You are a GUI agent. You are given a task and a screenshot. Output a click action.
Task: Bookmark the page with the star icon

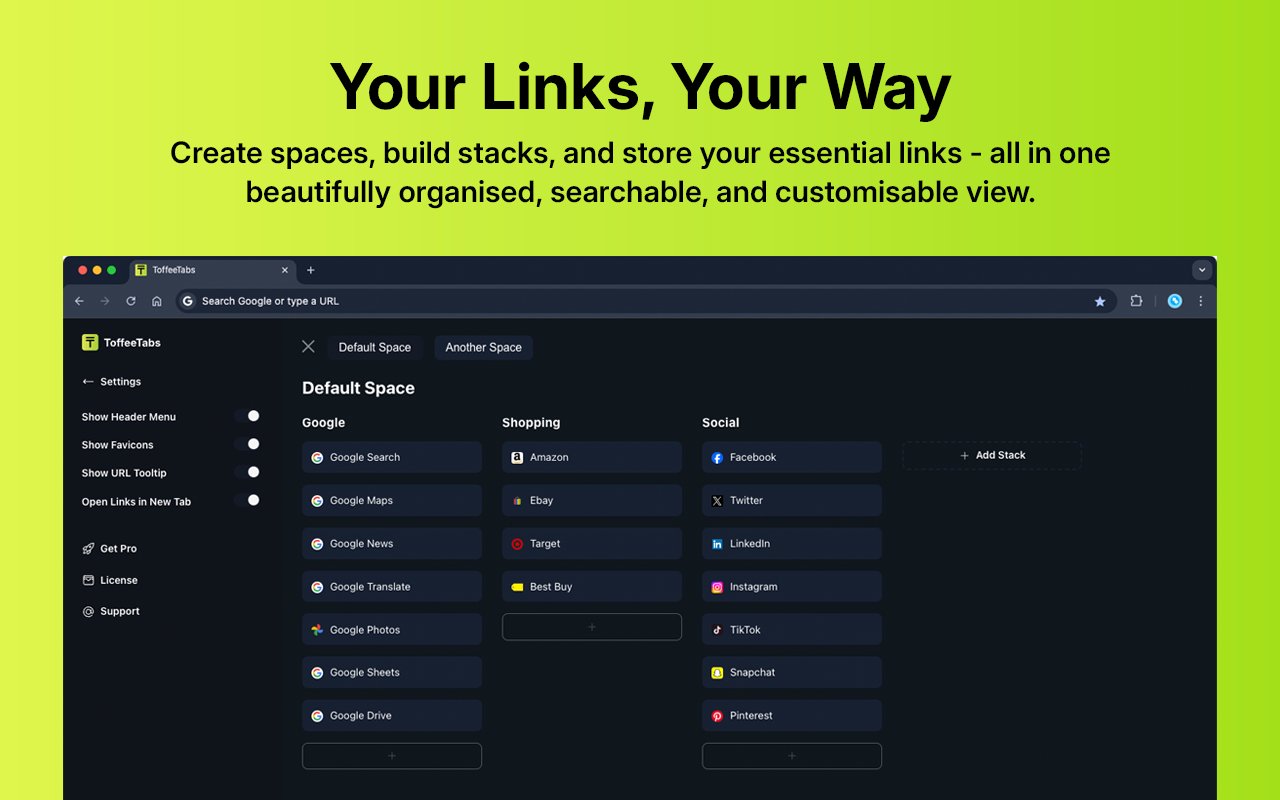point(1100,301)
